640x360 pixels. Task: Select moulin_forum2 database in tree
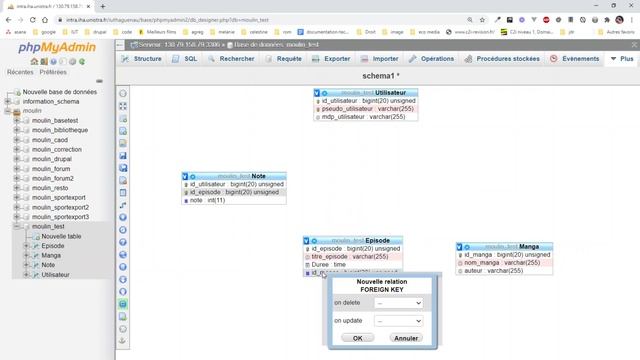tap(53, 178)
